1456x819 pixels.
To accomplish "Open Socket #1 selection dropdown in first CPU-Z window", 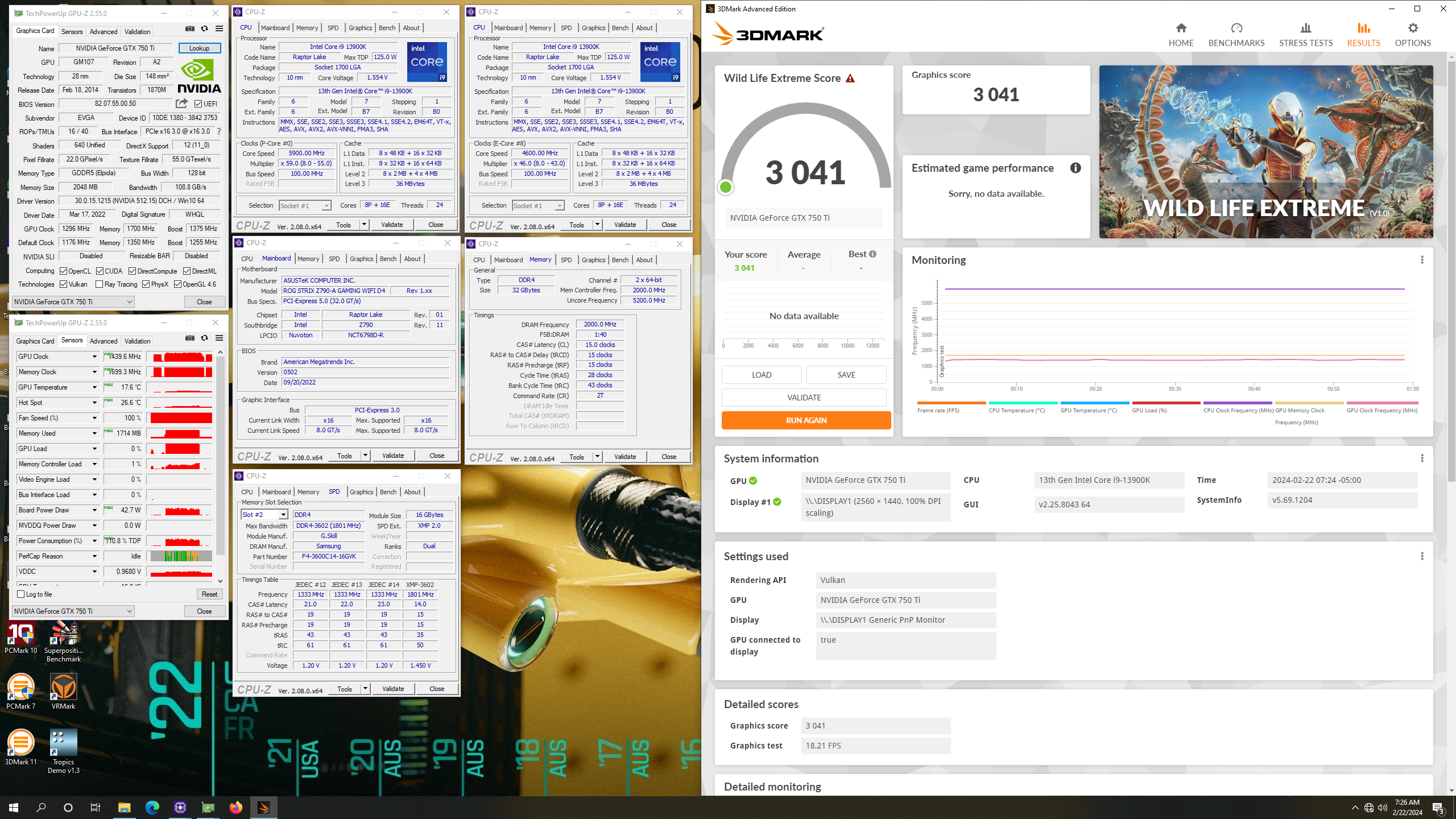I will tap(305, 206).
